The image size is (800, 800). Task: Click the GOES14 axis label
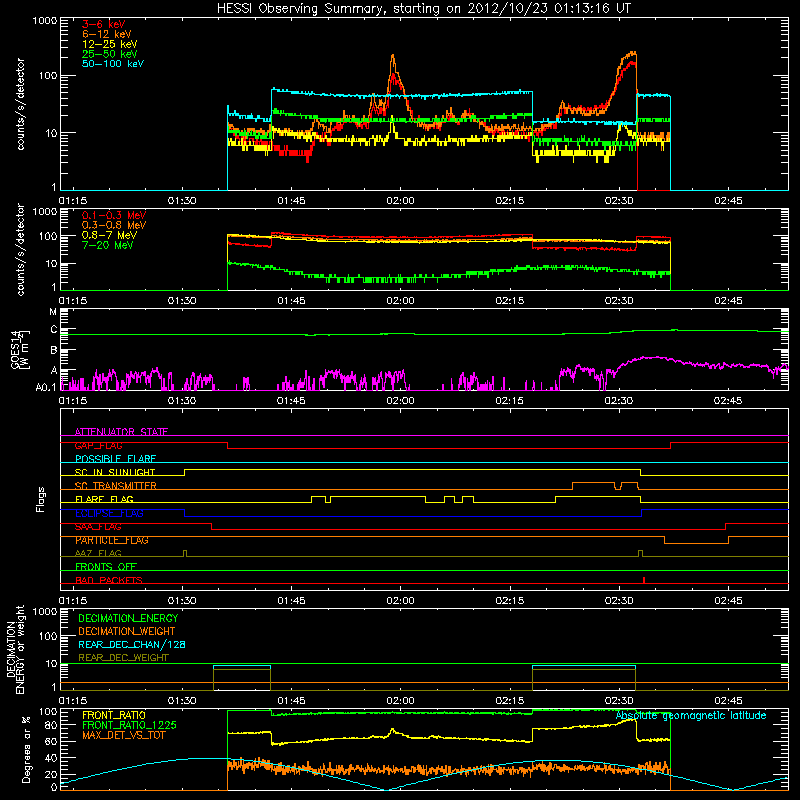[x=20, y=349]
